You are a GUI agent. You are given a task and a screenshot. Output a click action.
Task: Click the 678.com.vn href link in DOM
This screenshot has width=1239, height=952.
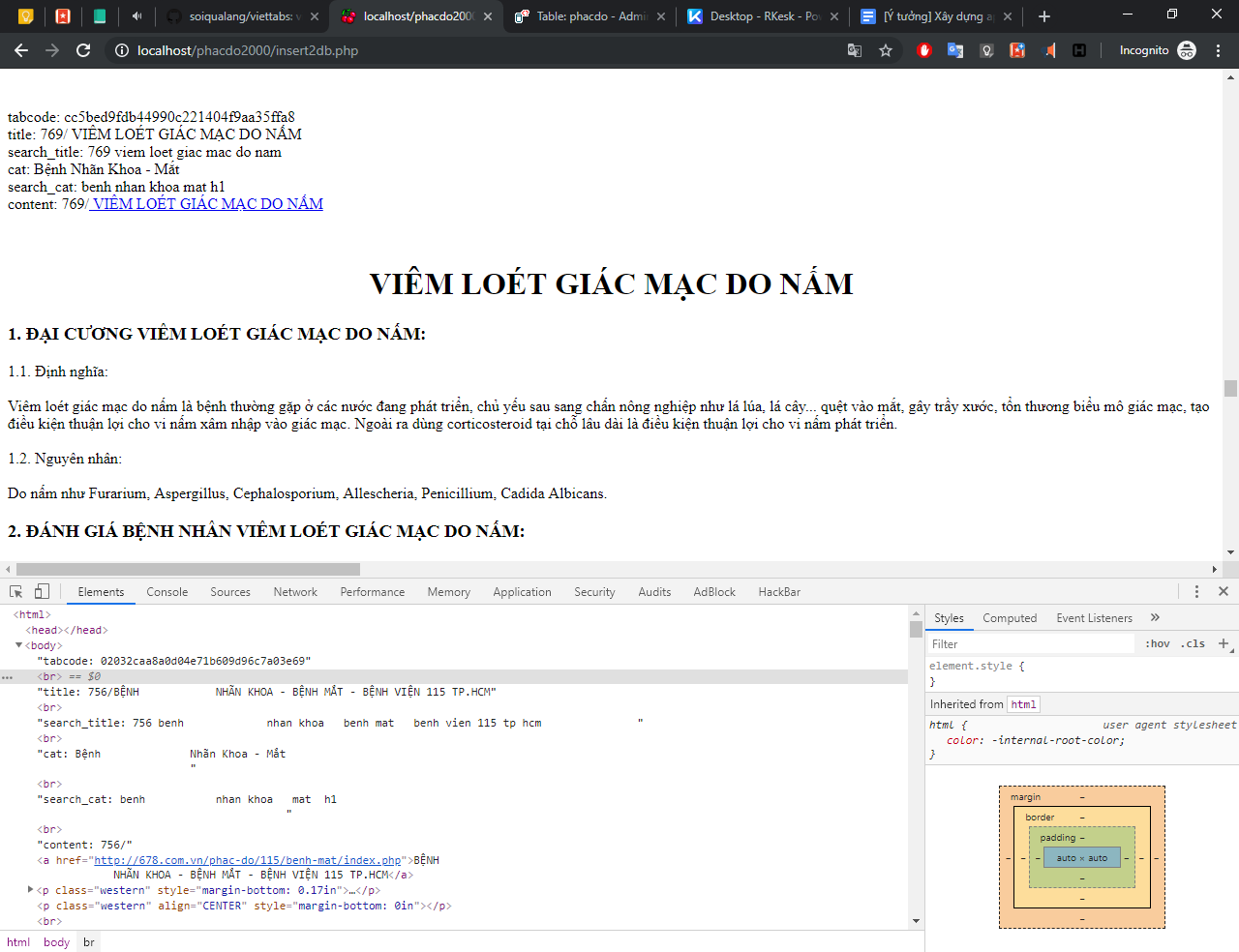[247, 860]
